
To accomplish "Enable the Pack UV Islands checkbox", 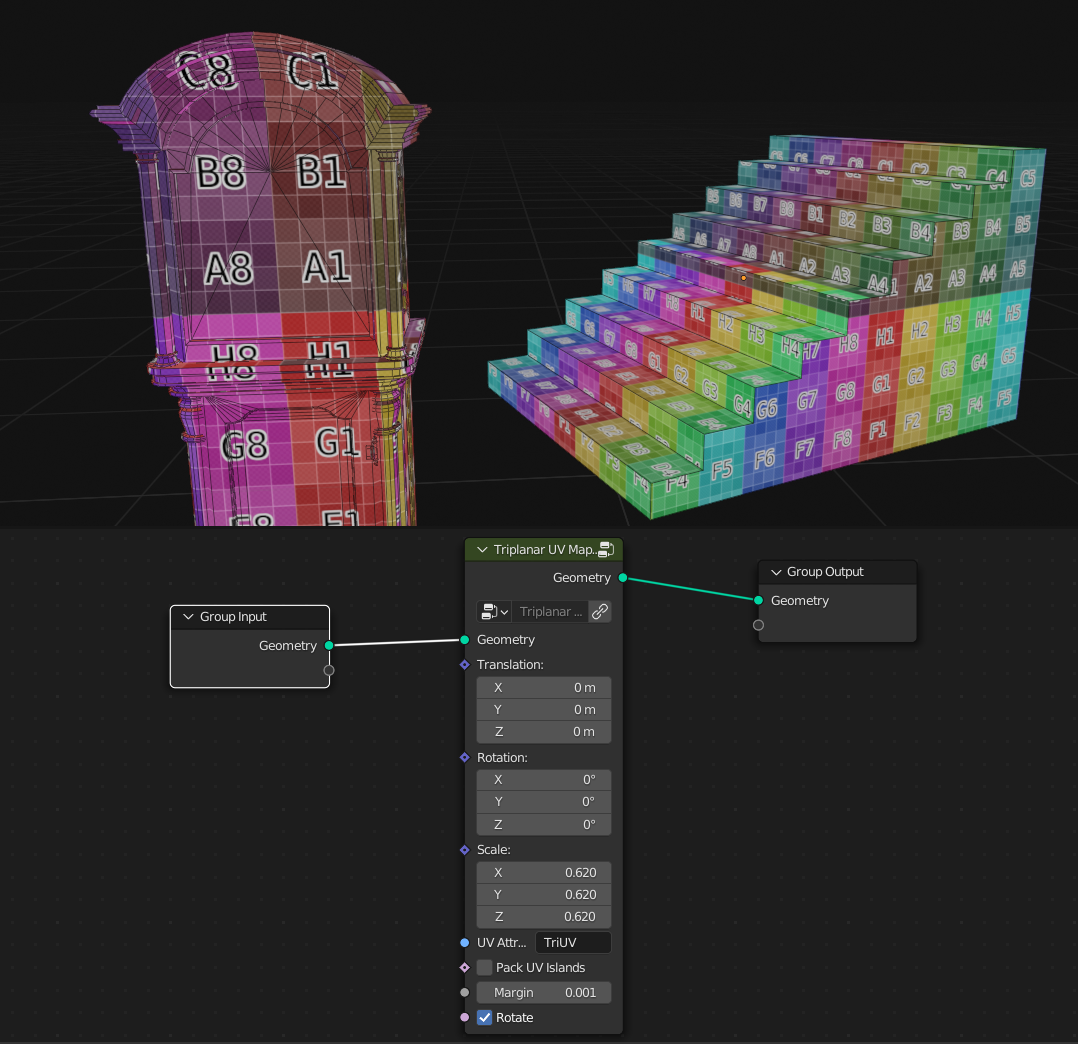I will point(485,967).
